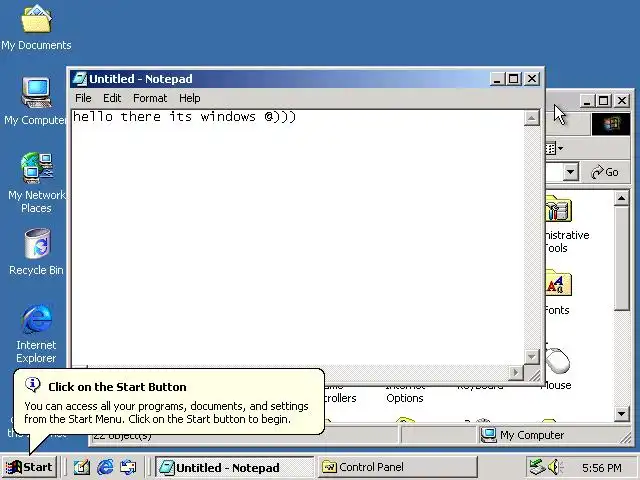The image size is (640, 480).
Task: Close the Notepad window
Action: point(532,79)
